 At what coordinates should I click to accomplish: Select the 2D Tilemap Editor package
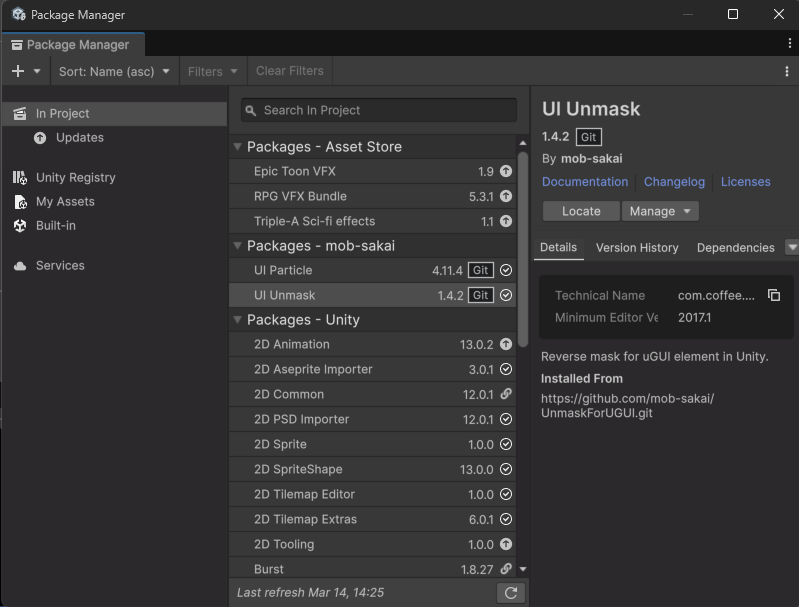coord(372,494)
